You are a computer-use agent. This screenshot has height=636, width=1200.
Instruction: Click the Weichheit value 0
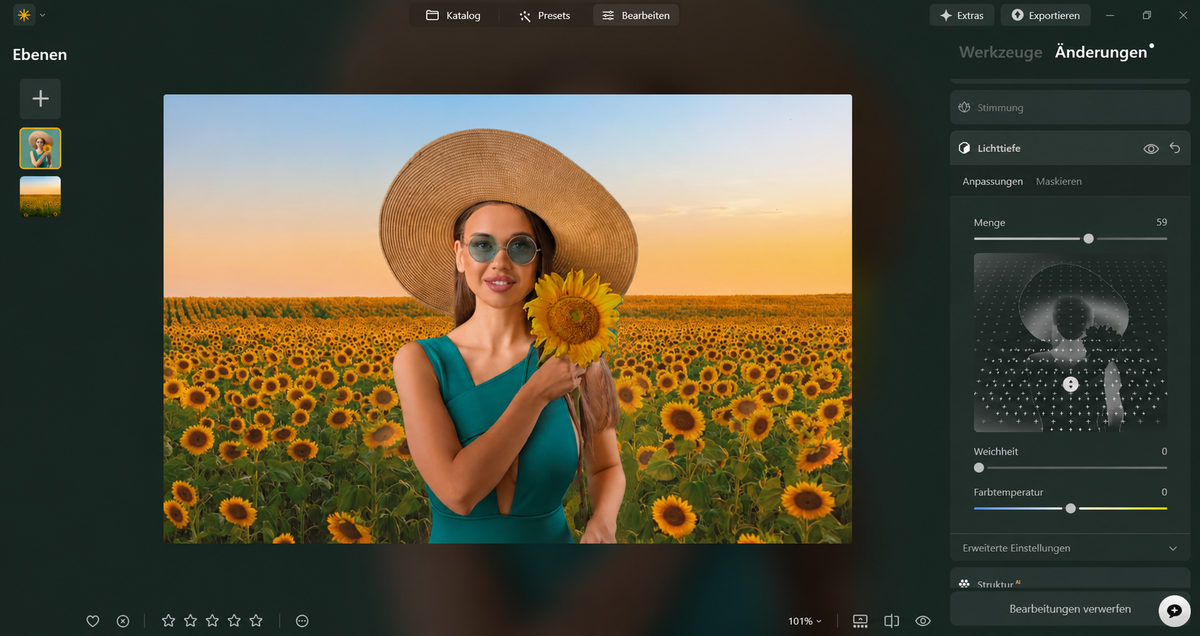[1164, 451]
